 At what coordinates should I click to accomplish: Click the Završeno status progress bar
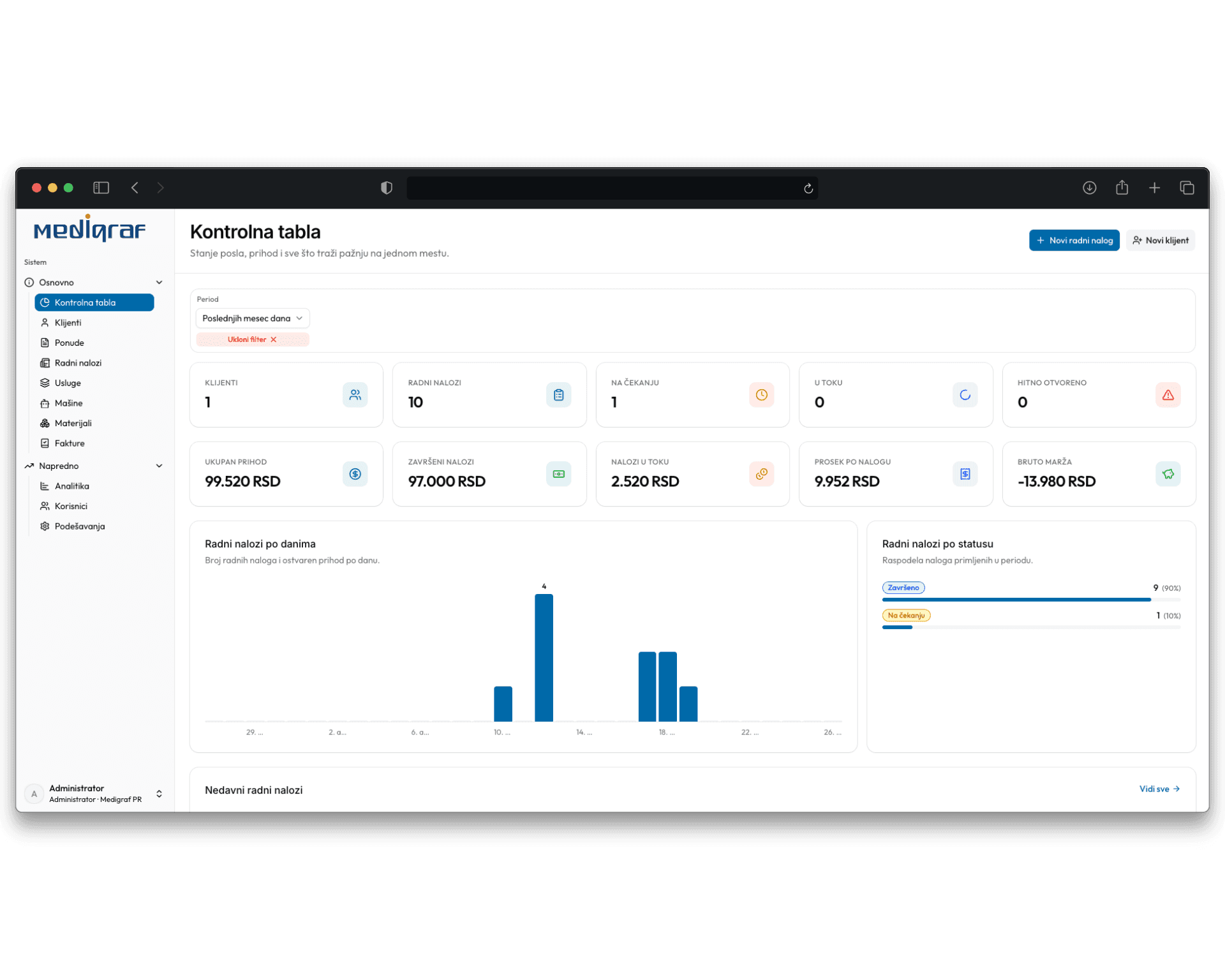coord(1031,600)
